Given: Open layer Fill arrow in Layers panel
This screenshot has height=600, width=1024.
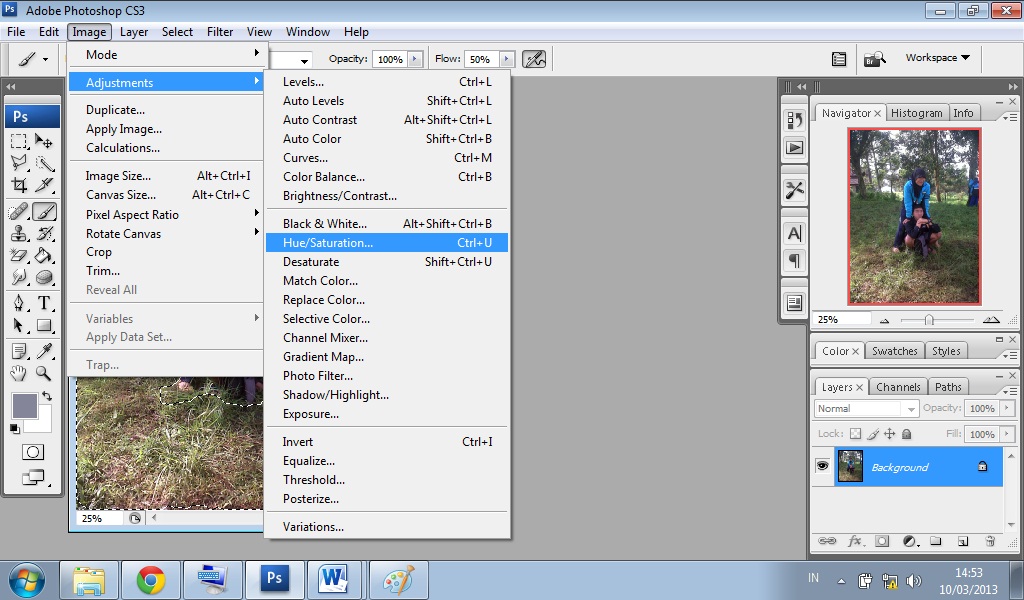Looking at the screenshot, I should click(1006, 434).
